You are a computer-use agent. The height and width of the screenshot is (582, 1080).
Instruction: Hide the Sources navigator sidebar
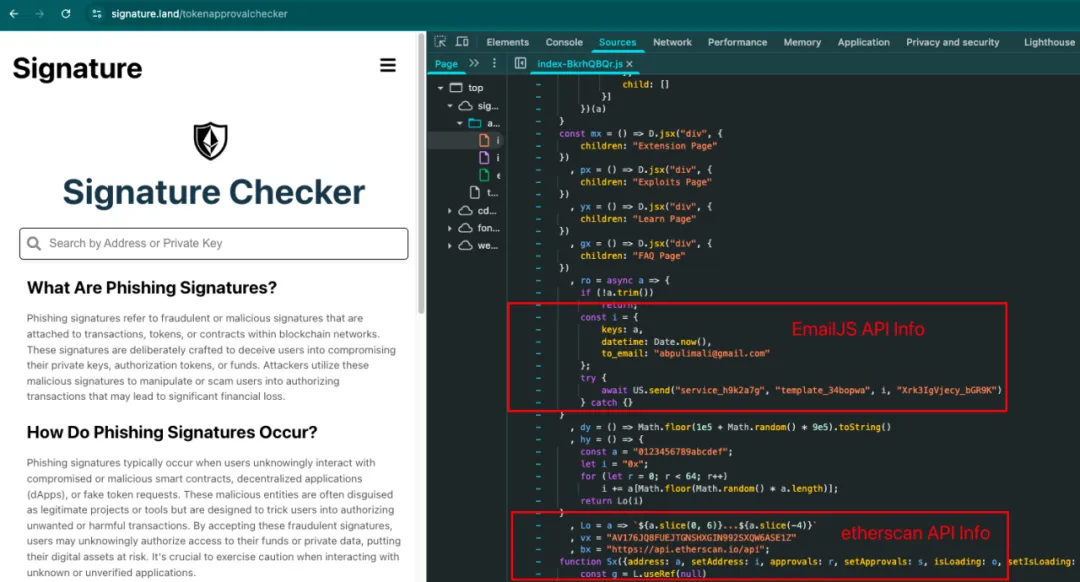click(520, 63)
